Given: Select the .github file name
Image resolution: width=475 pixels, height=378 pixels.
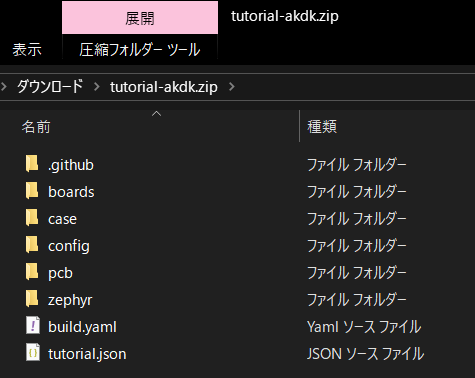Looking at the screenshot, I should click(x=71, y=165).
